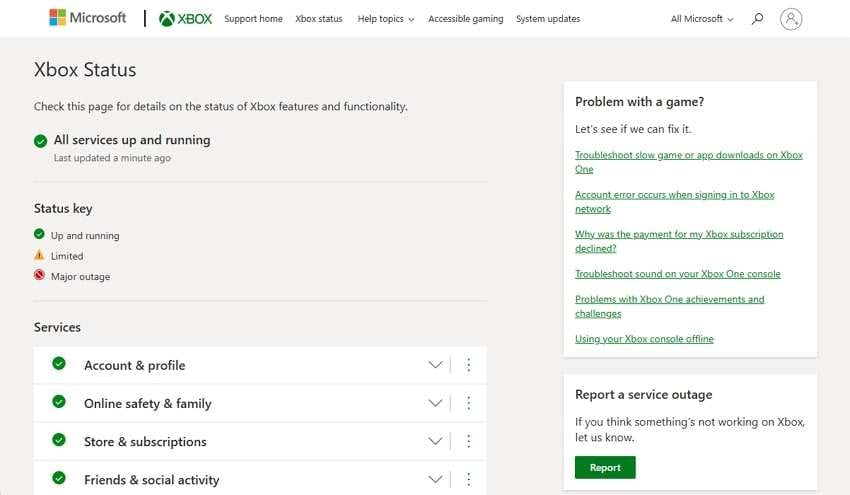Viewport: 850px width, 495px height.
Task: Click the 'Store & subscriptions' label
Action: (145, 442)
